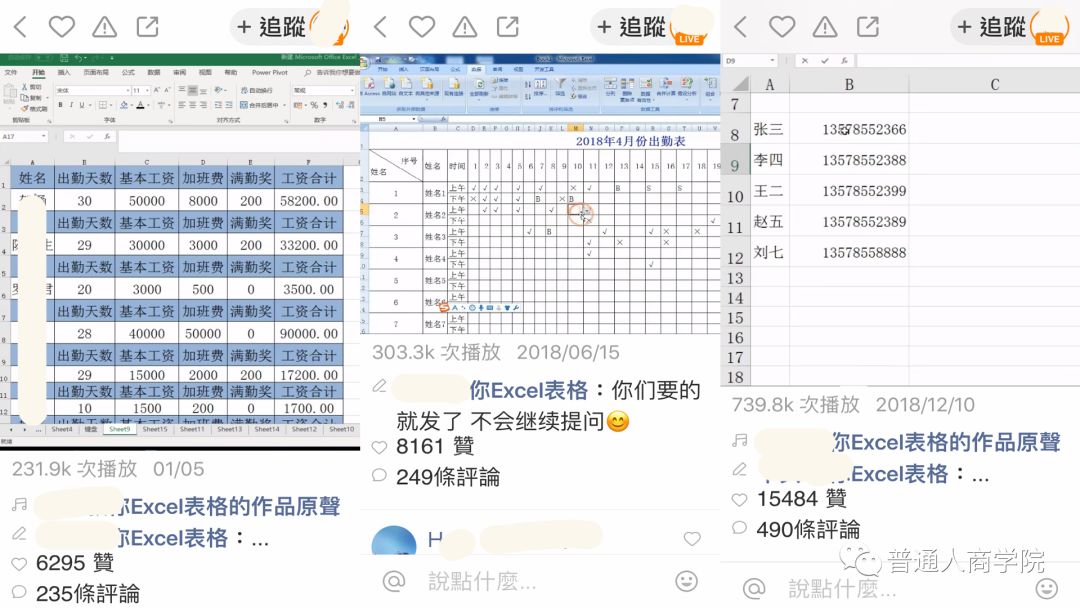Tap the @ mention icon in right comment bar
Image resolution: width=1080 pixels, height=608 pixels.
point(754,588)
